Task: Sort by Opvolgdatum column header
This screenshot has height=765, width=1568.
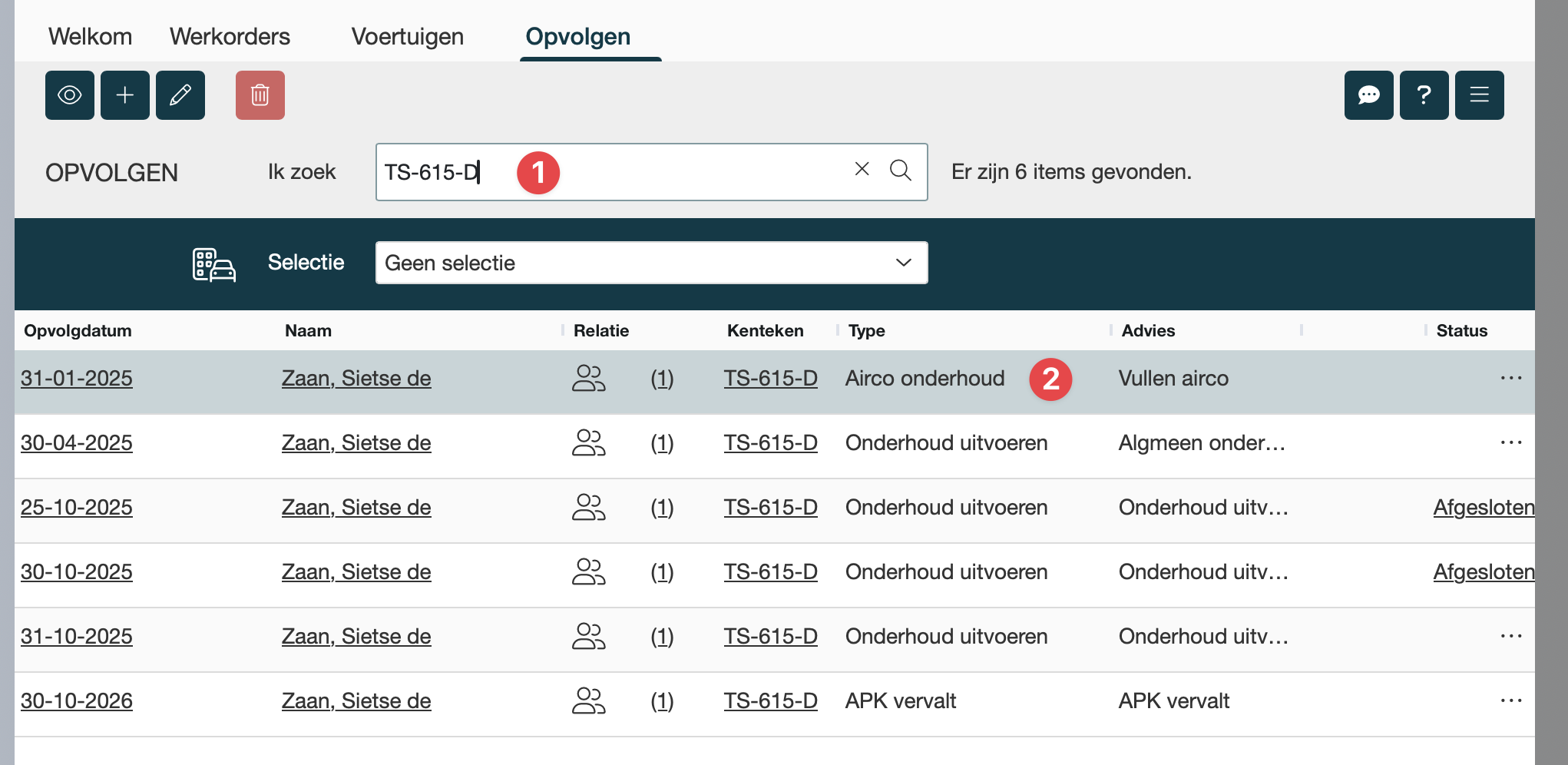Action: point(78,331)
